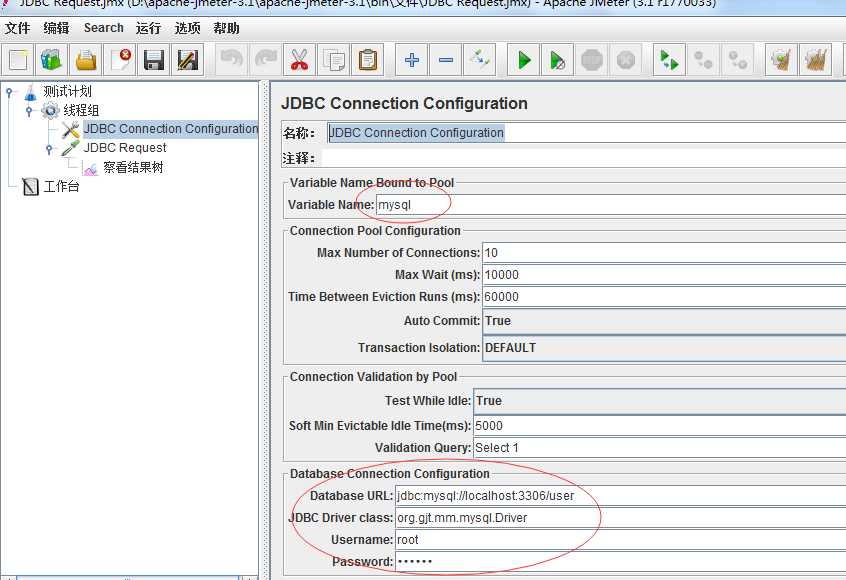Collapse all nodes with minus icon

[x=446, y=60]
